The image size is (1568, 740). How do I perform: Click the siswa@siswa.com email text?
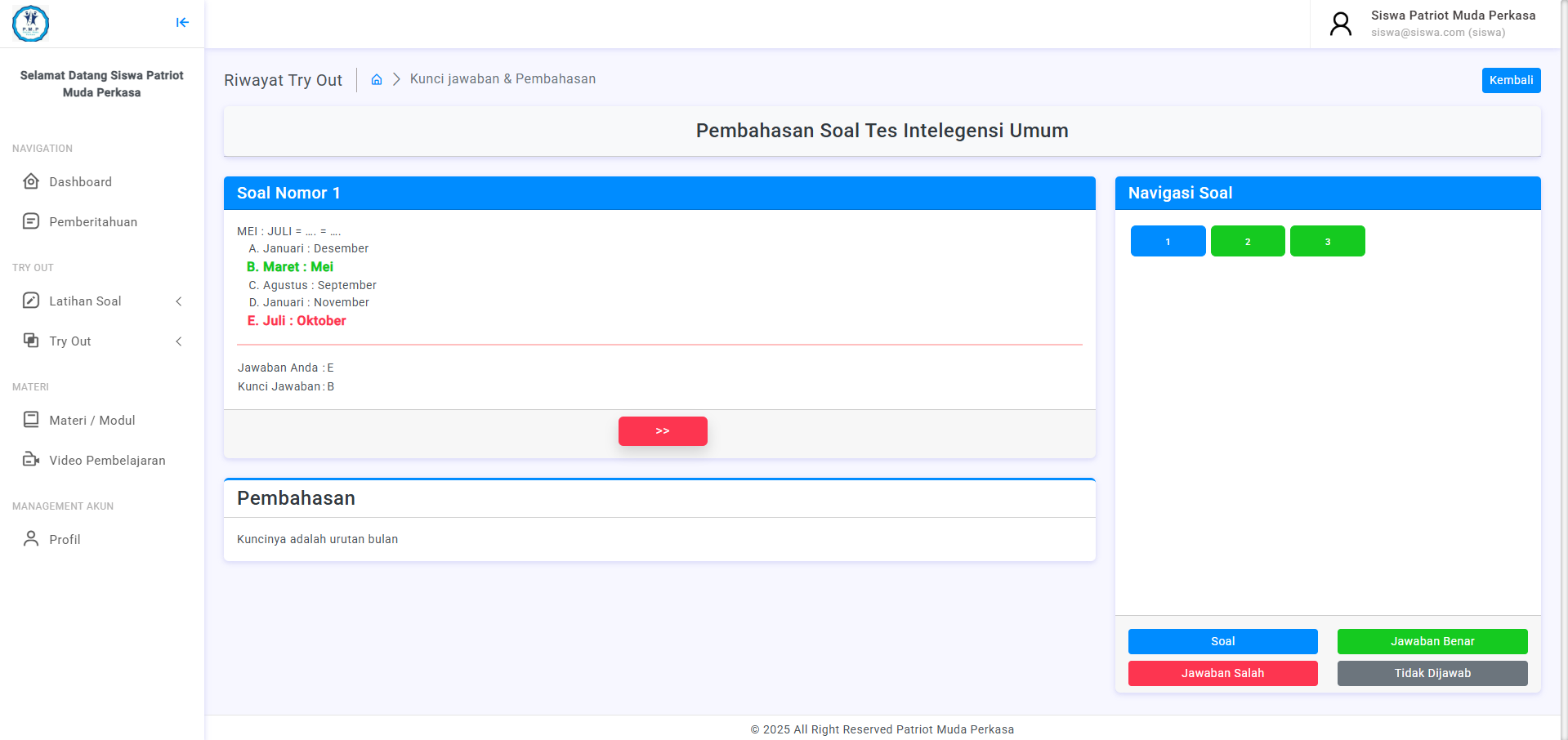pyautogui.click(x=1438, y=33)
